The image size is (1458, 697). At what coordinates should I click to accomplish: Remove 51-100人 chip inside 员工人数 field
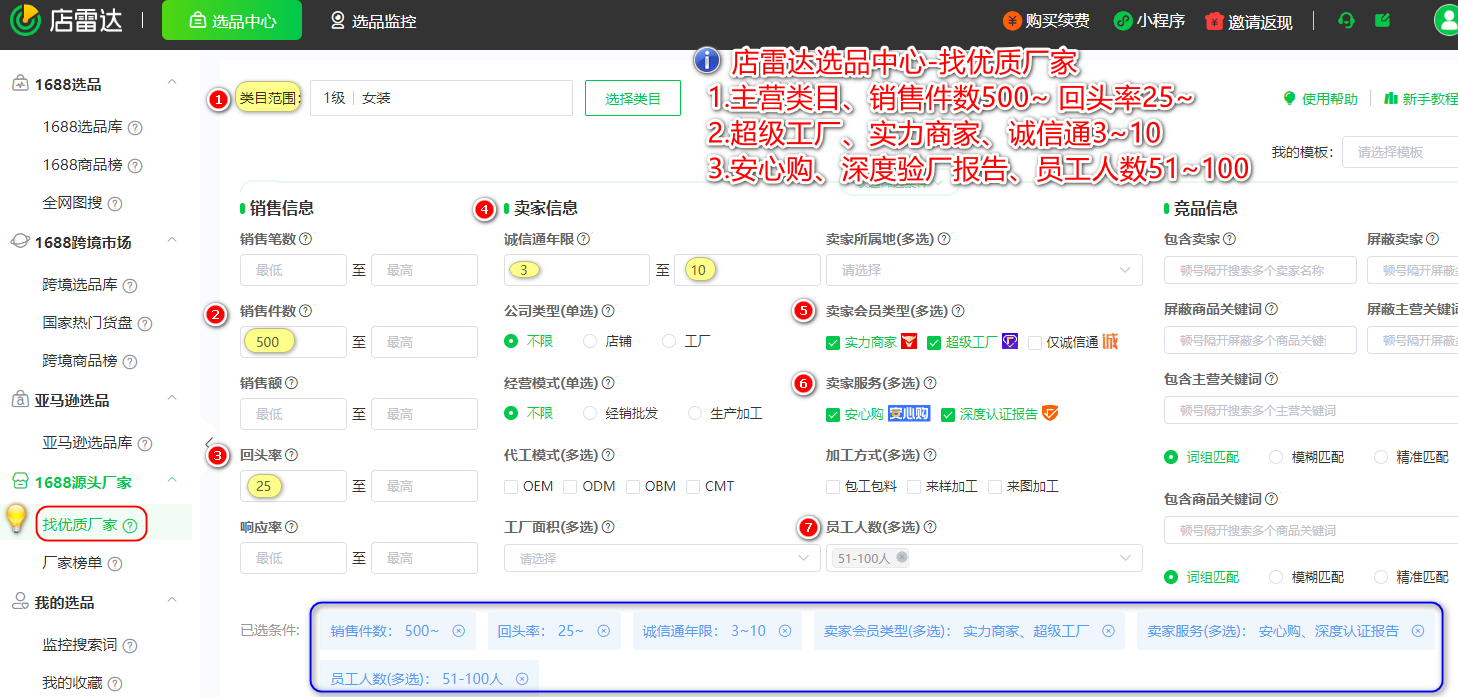[x=902, y=558]
